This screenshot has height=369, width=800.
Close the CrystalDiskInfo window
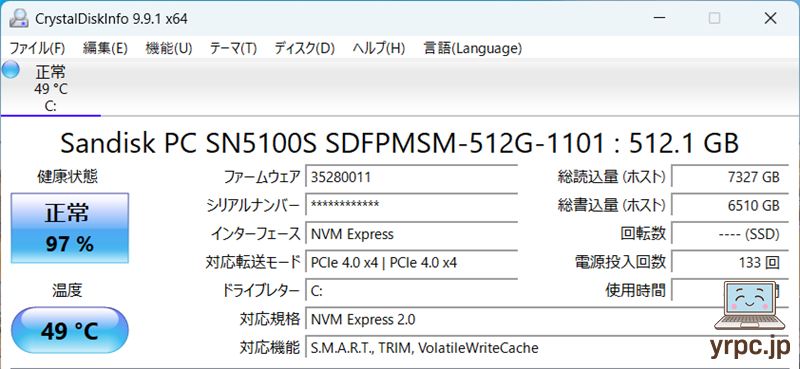[770, 18]
